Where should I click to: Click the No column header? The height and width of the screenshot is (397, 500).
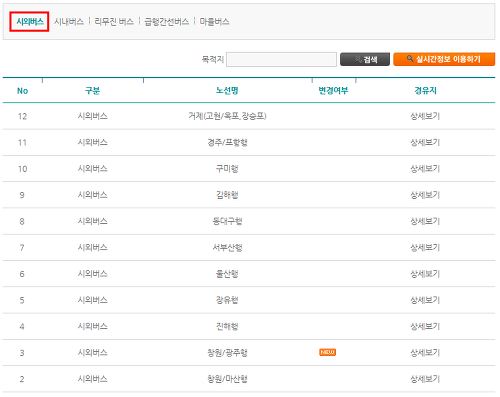click(x=22, y=91)
